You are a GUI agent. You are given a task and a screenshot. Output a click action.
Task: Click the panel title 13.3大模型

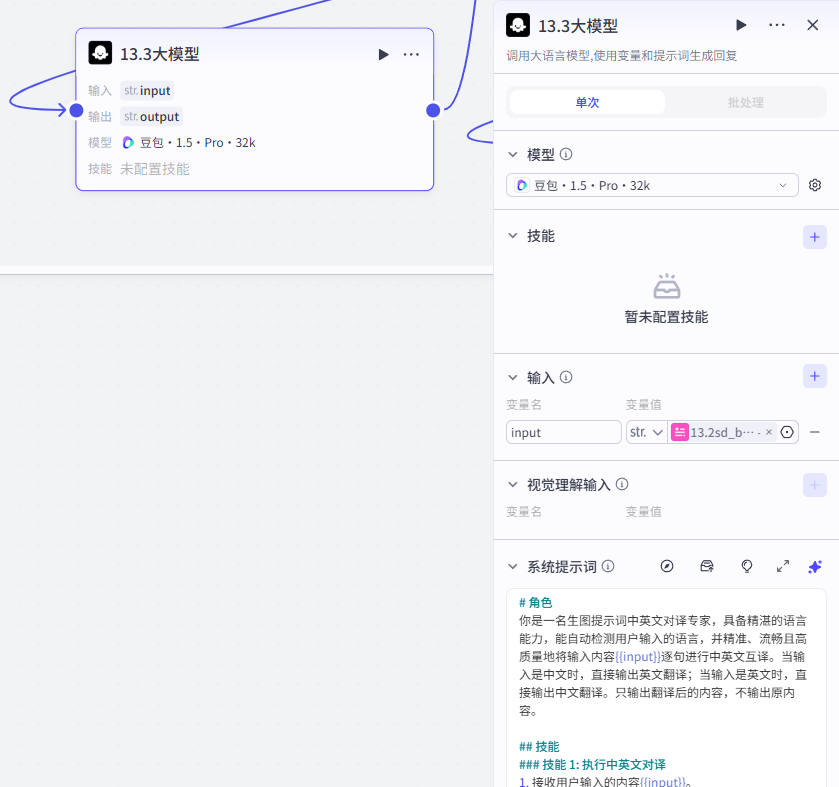click(578, 26)
